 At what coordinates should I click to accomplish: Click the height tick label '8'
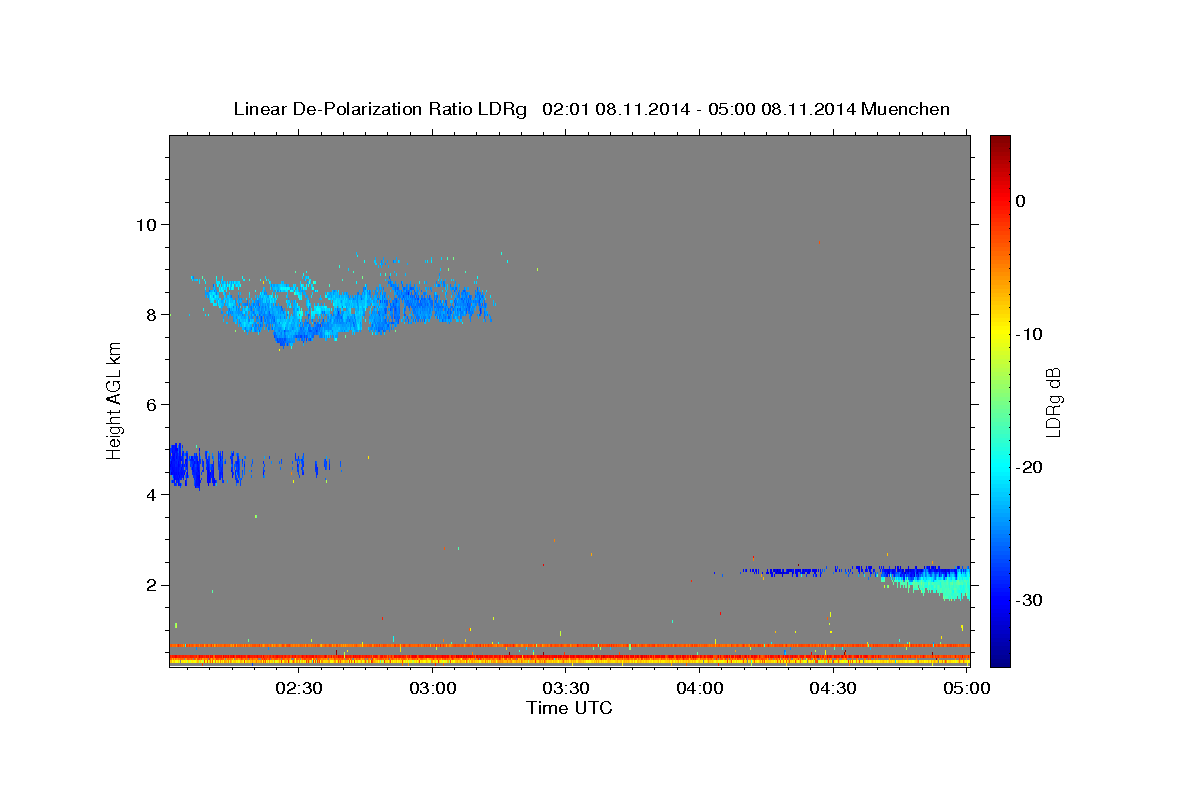pos(150,314)
